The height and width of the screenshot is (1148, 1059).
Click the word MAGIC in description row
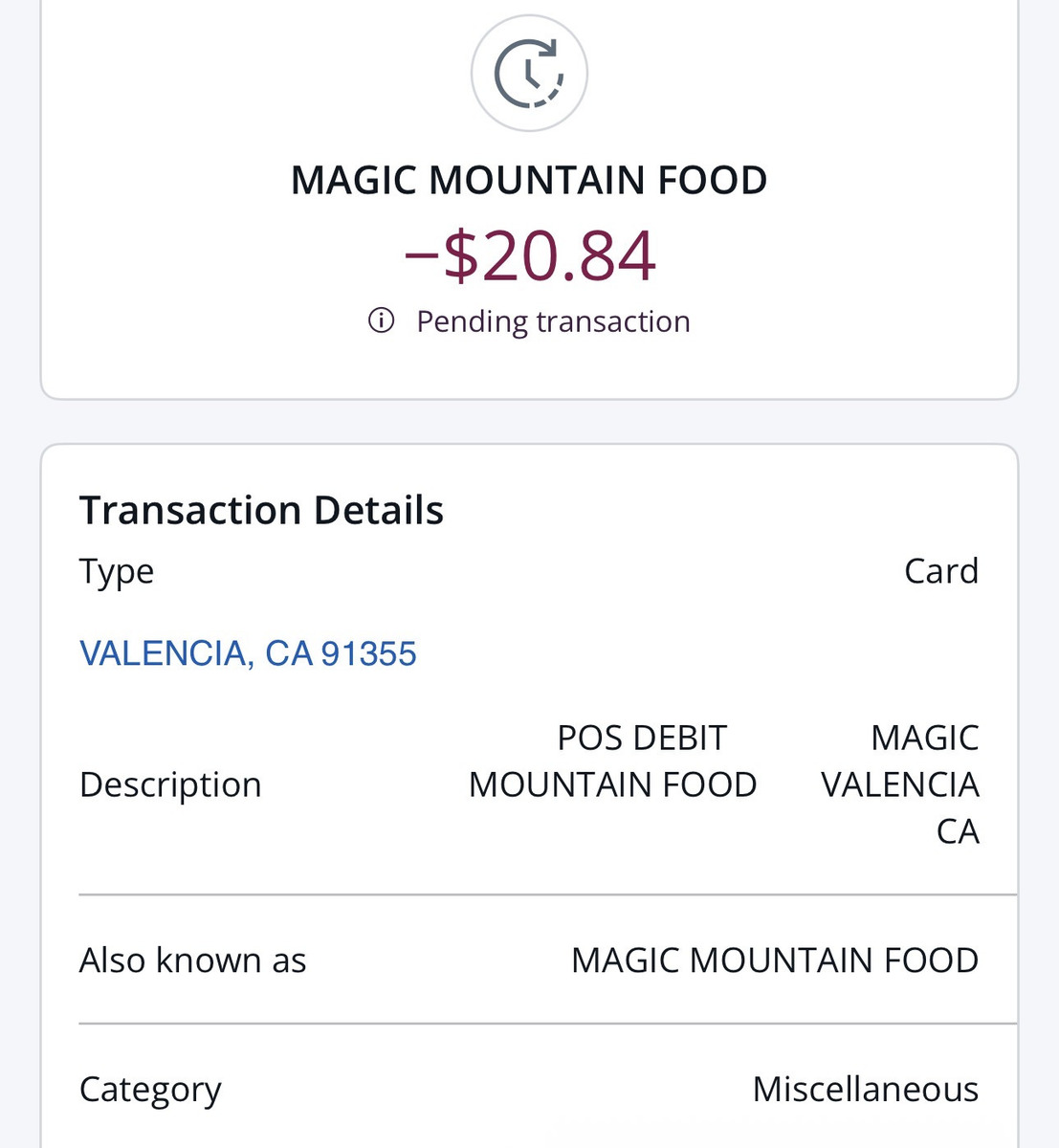click(925, 738)
